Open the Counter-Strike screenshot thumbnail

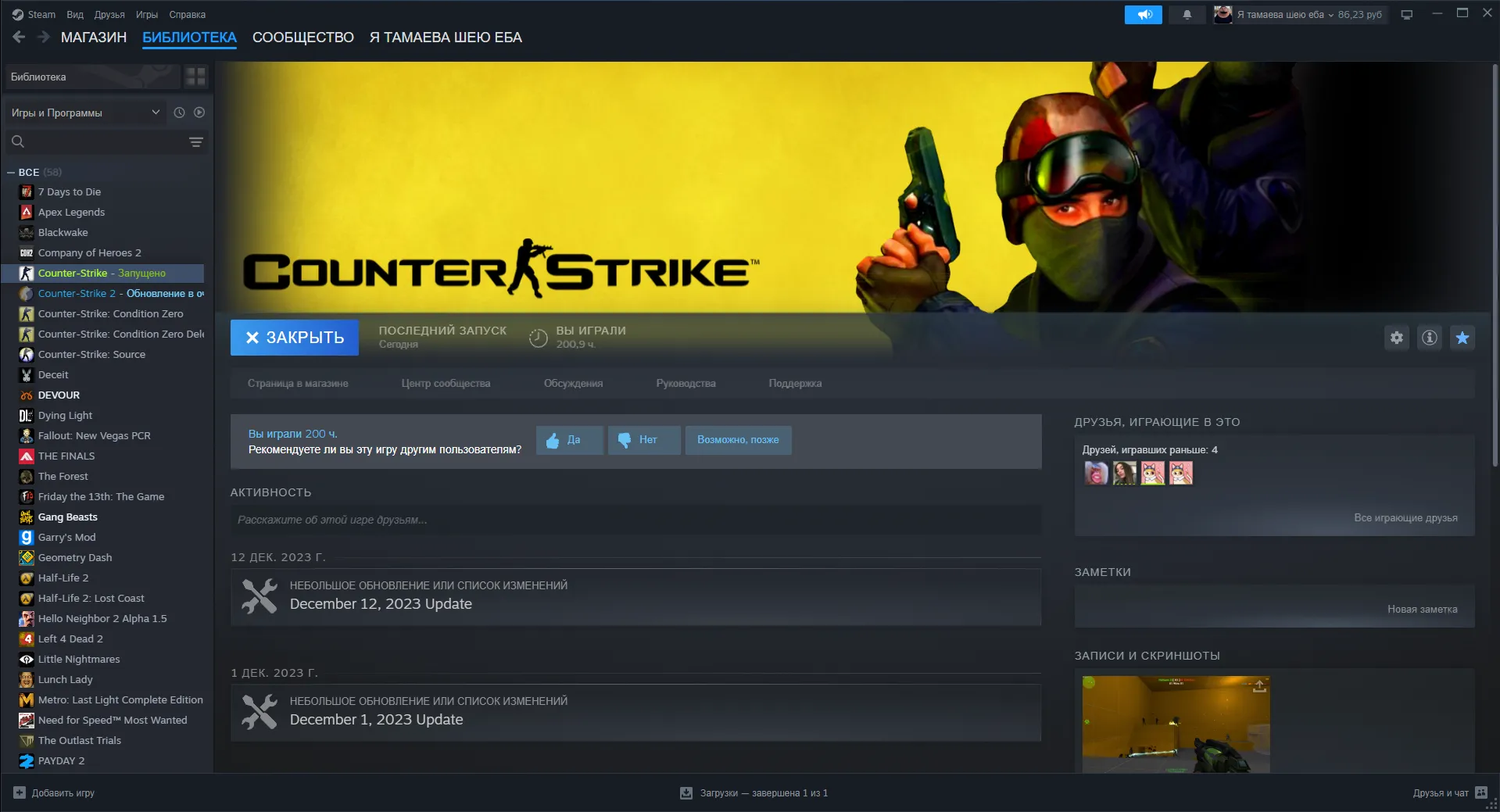pos(1176,724)
